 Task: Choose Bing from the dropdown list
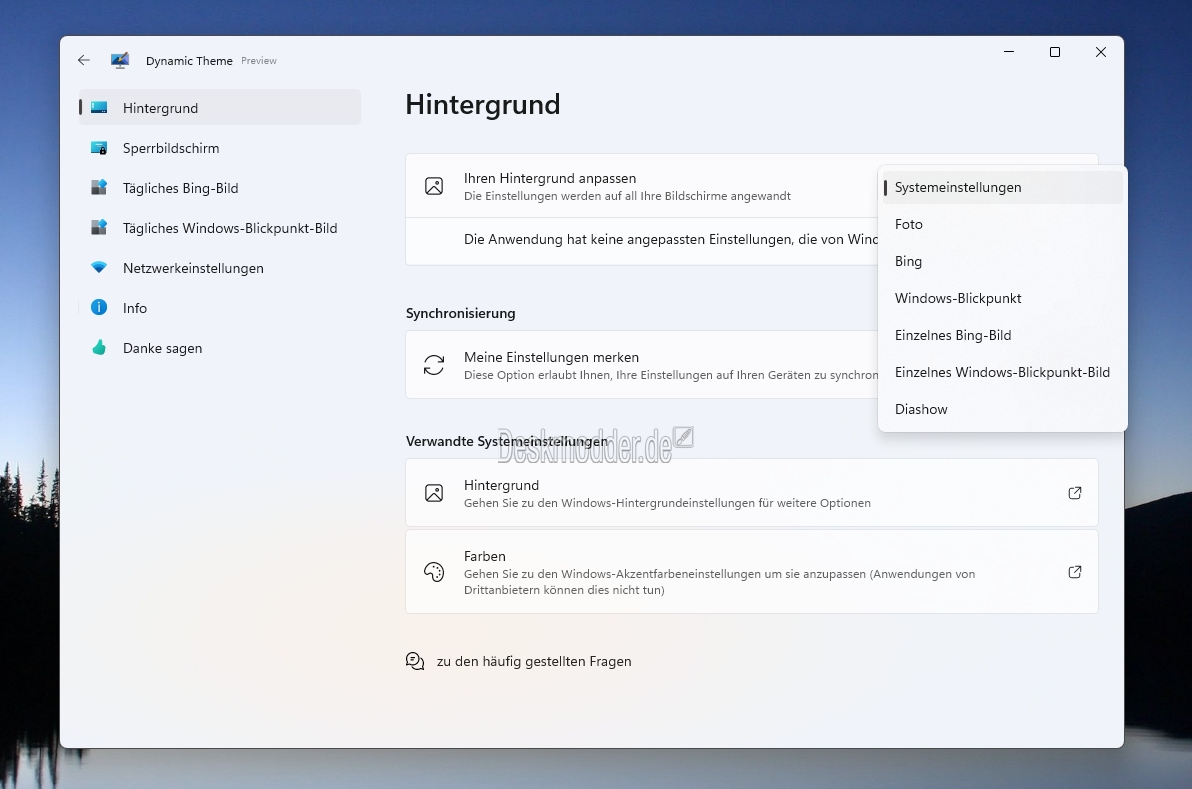coord(1003,261)
